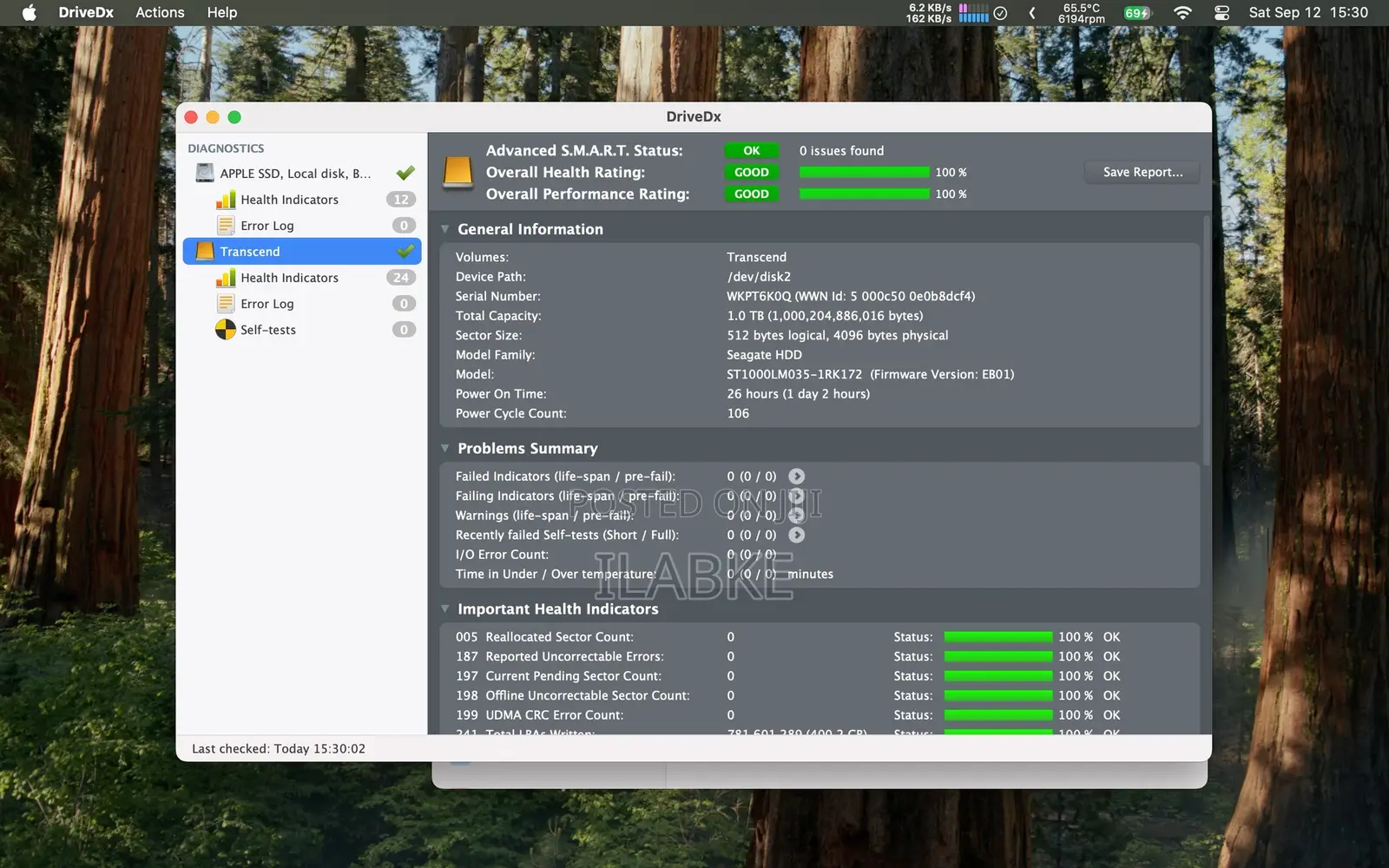
Task: Open Self-tests for Transcend drive
Action: coord(303,330)
